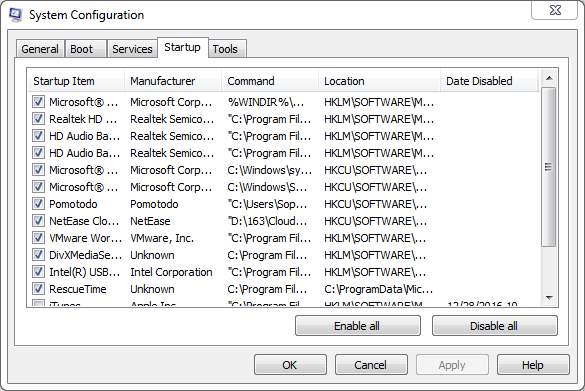
Task: Disable the NetEase Cloud startup checkbox
Action: tap(38, 220)
